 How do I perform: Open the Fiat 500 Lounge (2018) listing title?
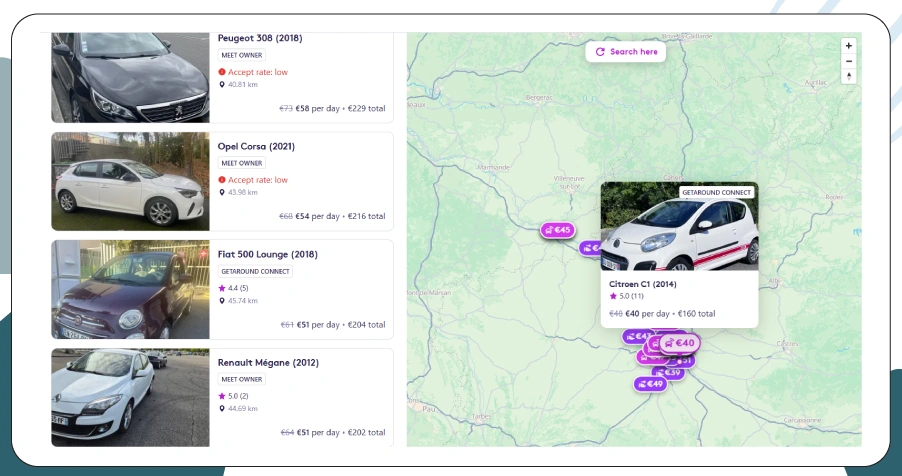[x=267, y=254]
